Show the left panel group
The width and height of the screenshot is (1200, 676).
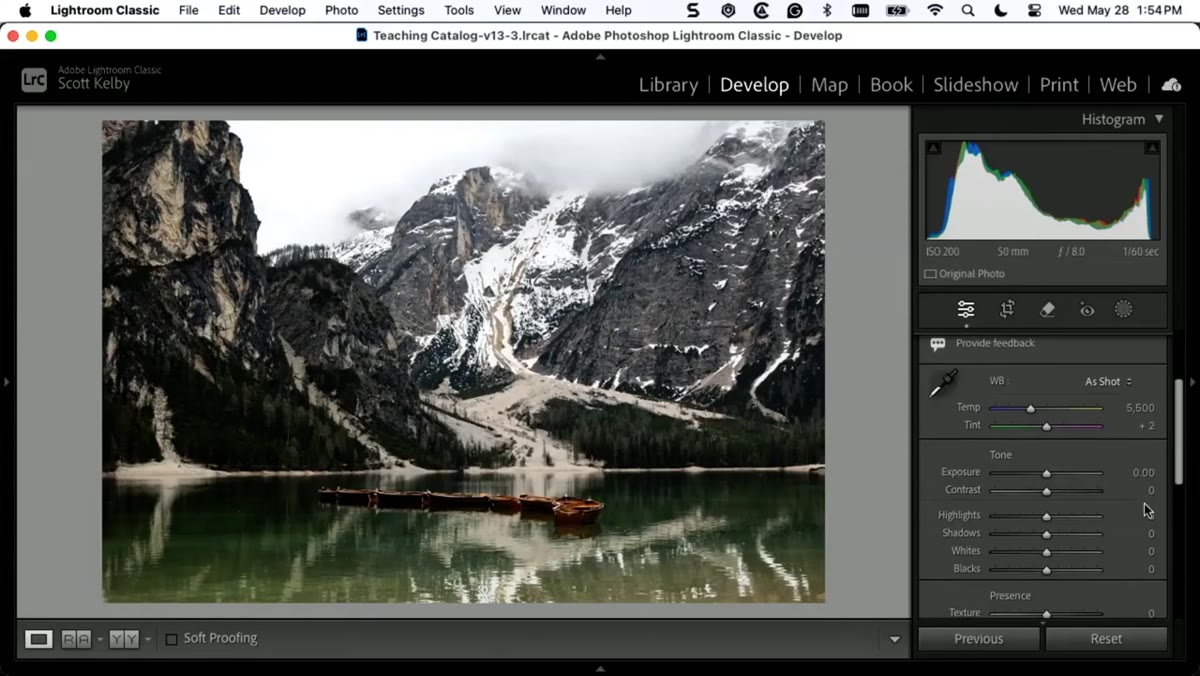coord(7,382)
